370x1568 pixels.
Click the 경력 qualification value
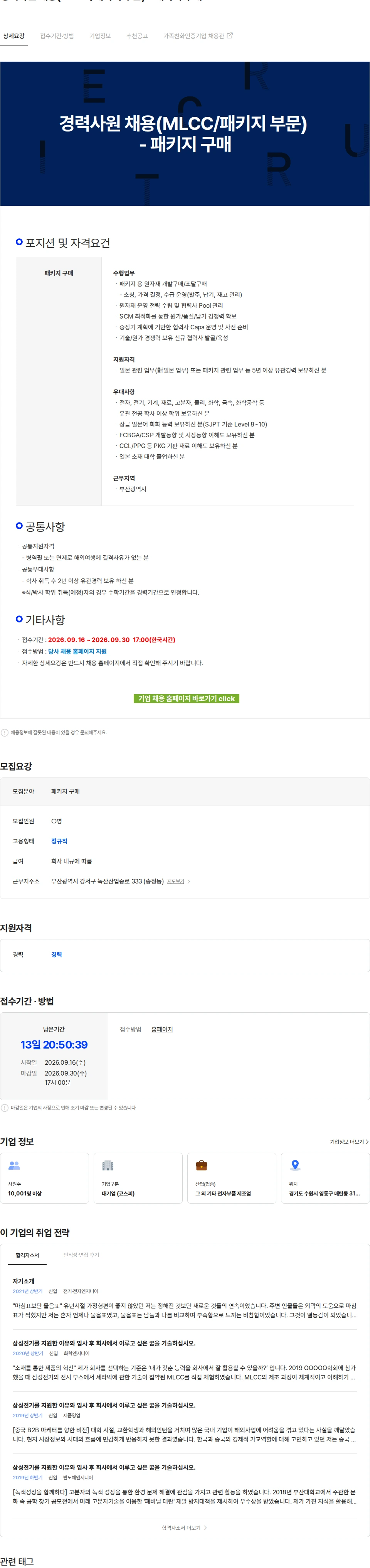pos(57,954)
